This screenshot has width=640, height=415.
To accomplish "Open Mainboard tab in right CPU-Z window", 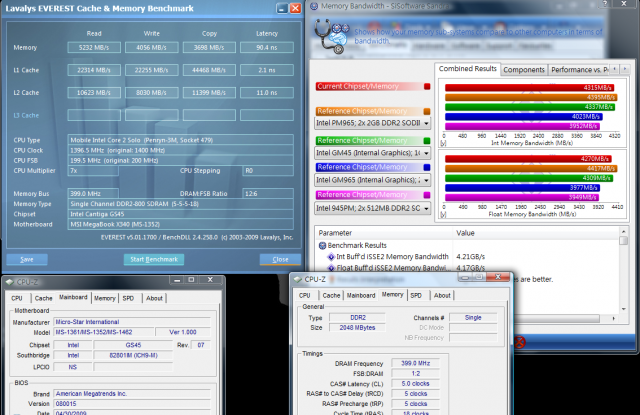I will (361, 295).
